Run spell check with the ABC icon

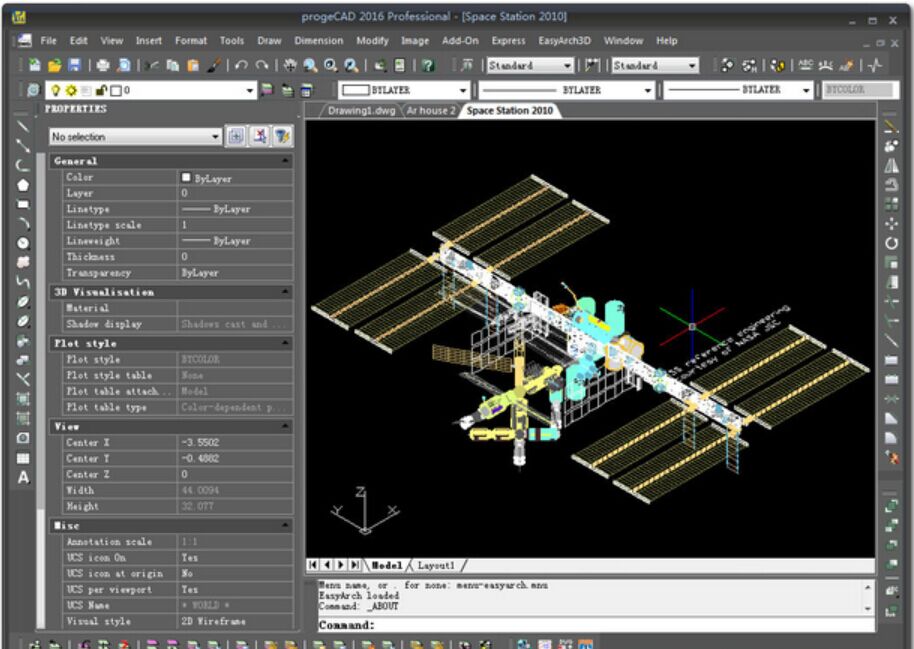806,65
